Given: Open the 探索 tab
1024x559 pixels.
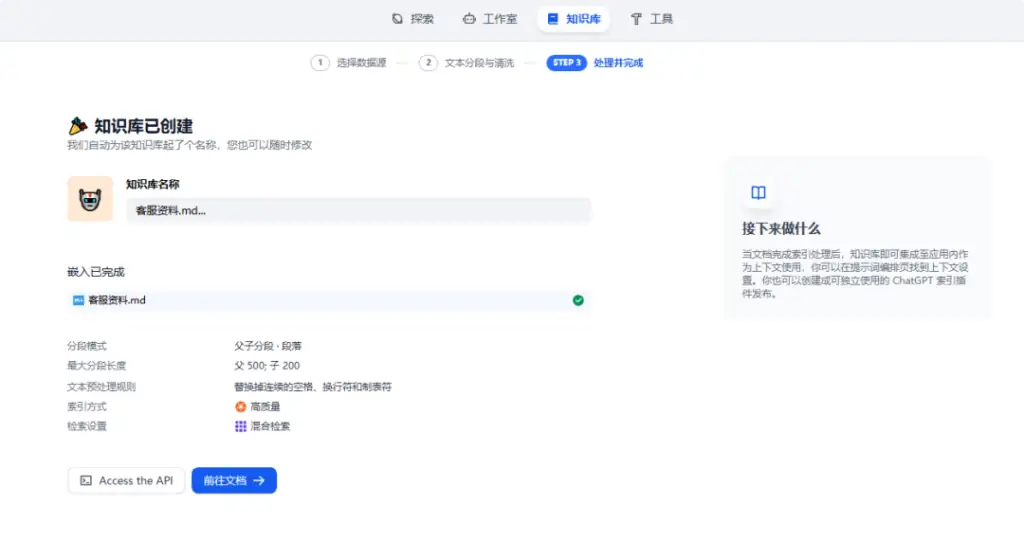Looking at the screenshot, I should pos(412,19).
